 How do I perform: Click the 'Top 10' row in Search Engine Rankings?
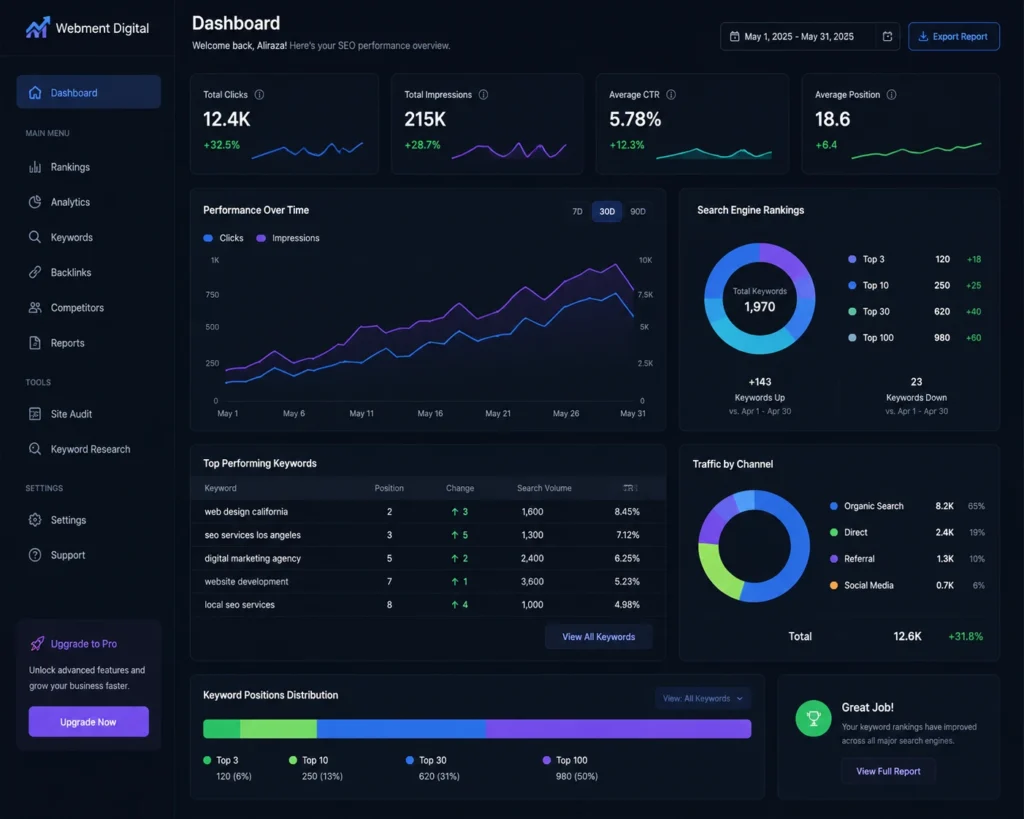pos(914,285)
